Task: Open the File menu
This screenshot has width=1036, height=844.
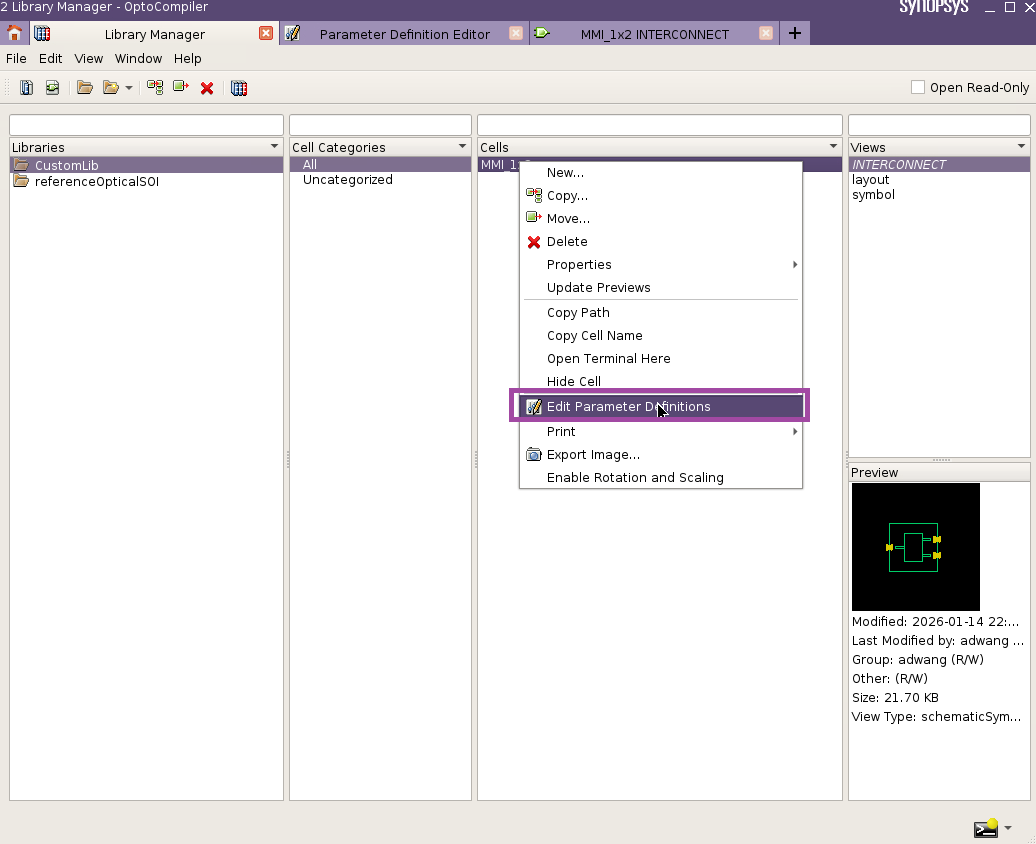Action: point(17,59)
